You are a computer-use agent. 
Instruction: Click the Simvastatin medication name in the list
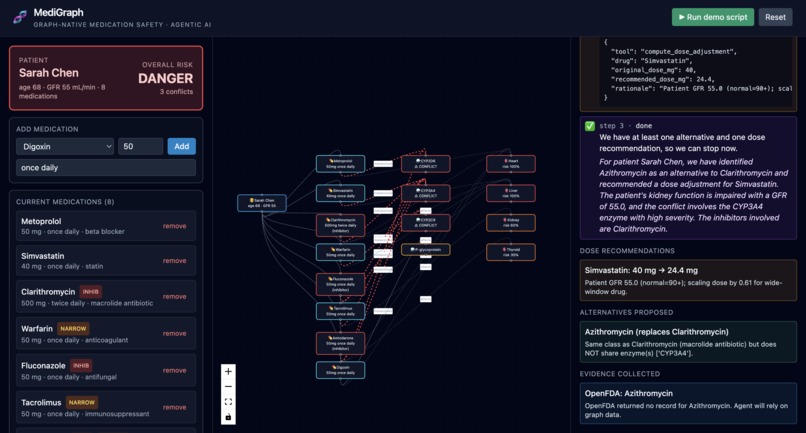(x=43, y=256)
